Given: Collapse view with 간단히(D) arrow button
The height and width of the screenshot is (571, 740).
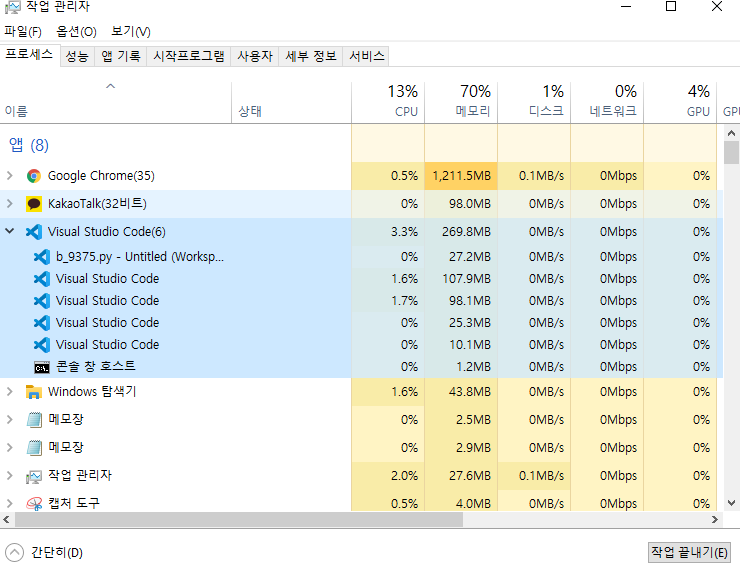Looking at the screenshot, I should [14, 553].
